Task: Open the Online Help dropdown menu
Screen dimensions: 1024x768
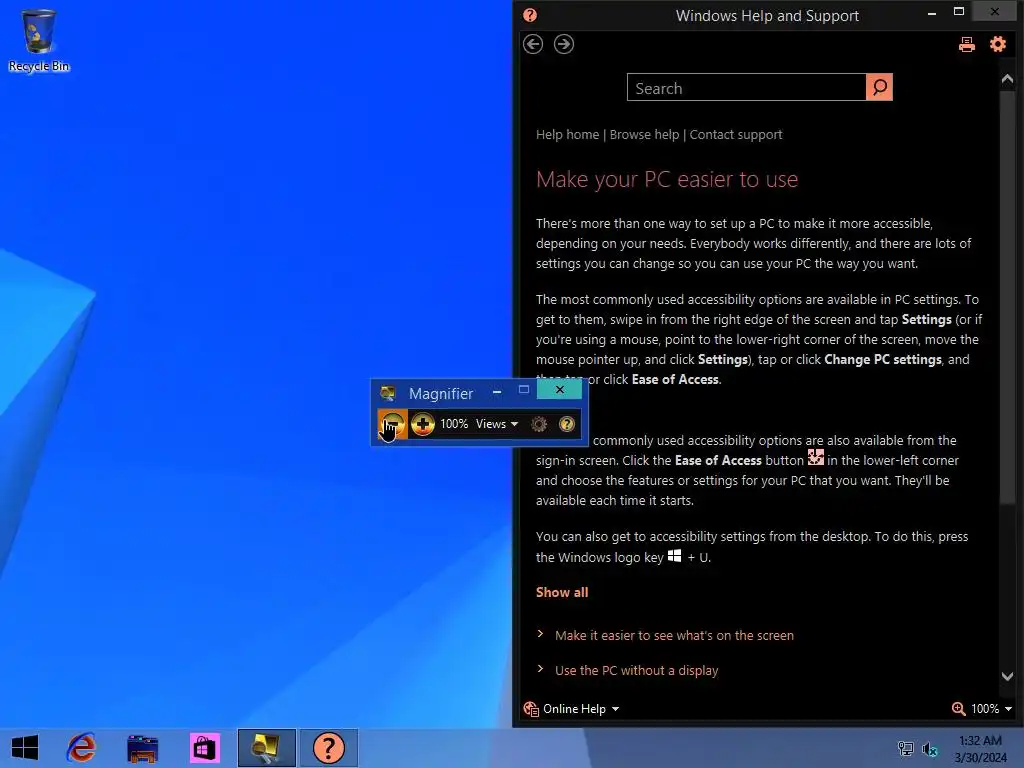Action: coord(581,709)
